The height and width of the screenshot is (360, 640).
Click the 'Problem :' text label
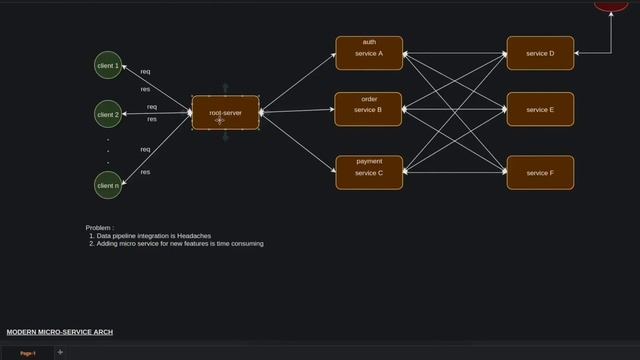(100, 228)
